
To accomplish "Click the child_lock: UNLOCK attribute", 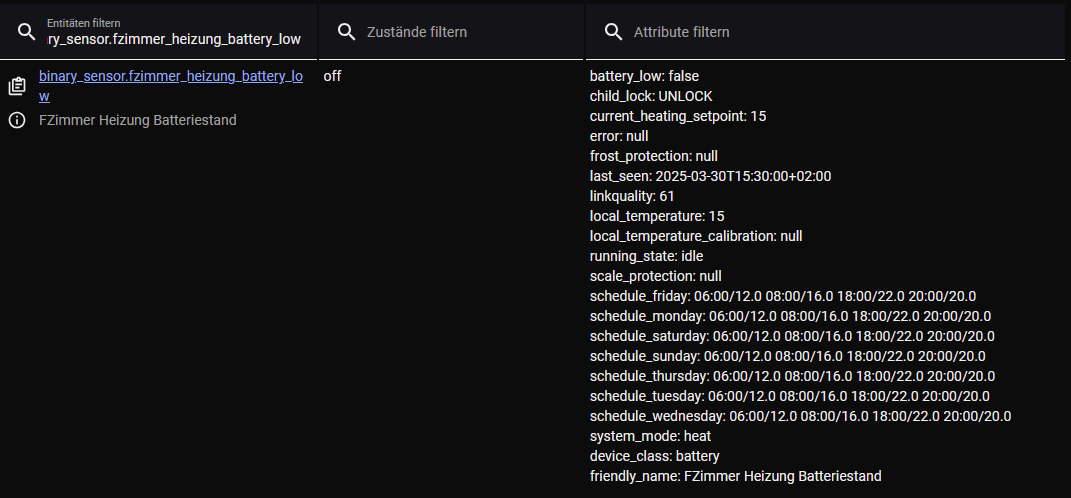I will pyautogui.click(x=651, y=96).
